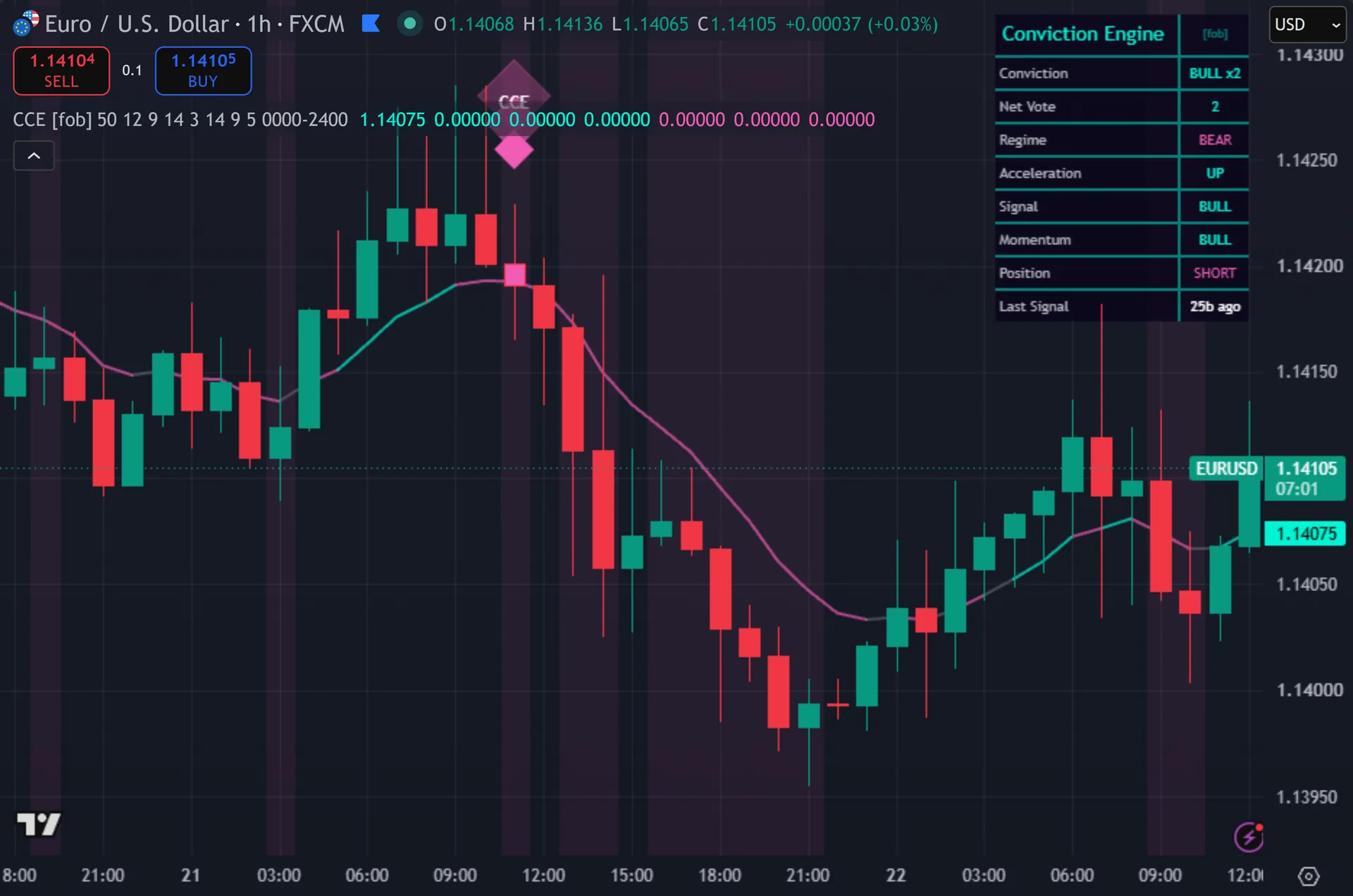Collapse the indicator legend with the chevron

(34, 156)
